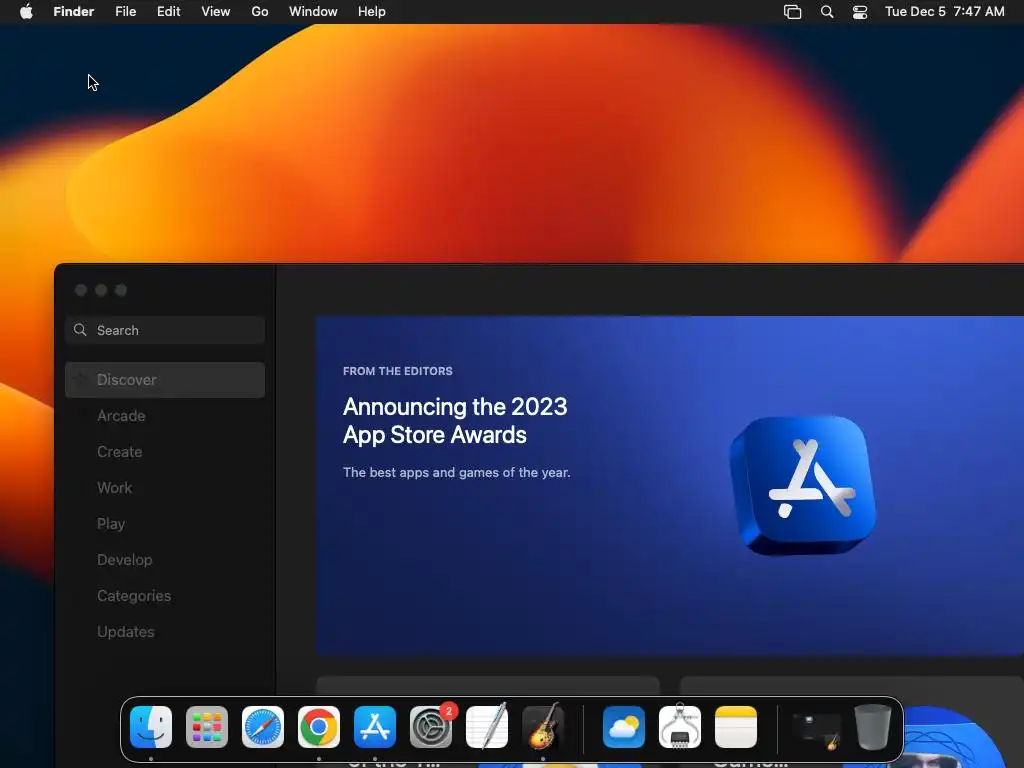The width and height of the screenshot is (1024, 768).
Task: Open Launchpad from the Dock
Action: [x=207, y=727]
